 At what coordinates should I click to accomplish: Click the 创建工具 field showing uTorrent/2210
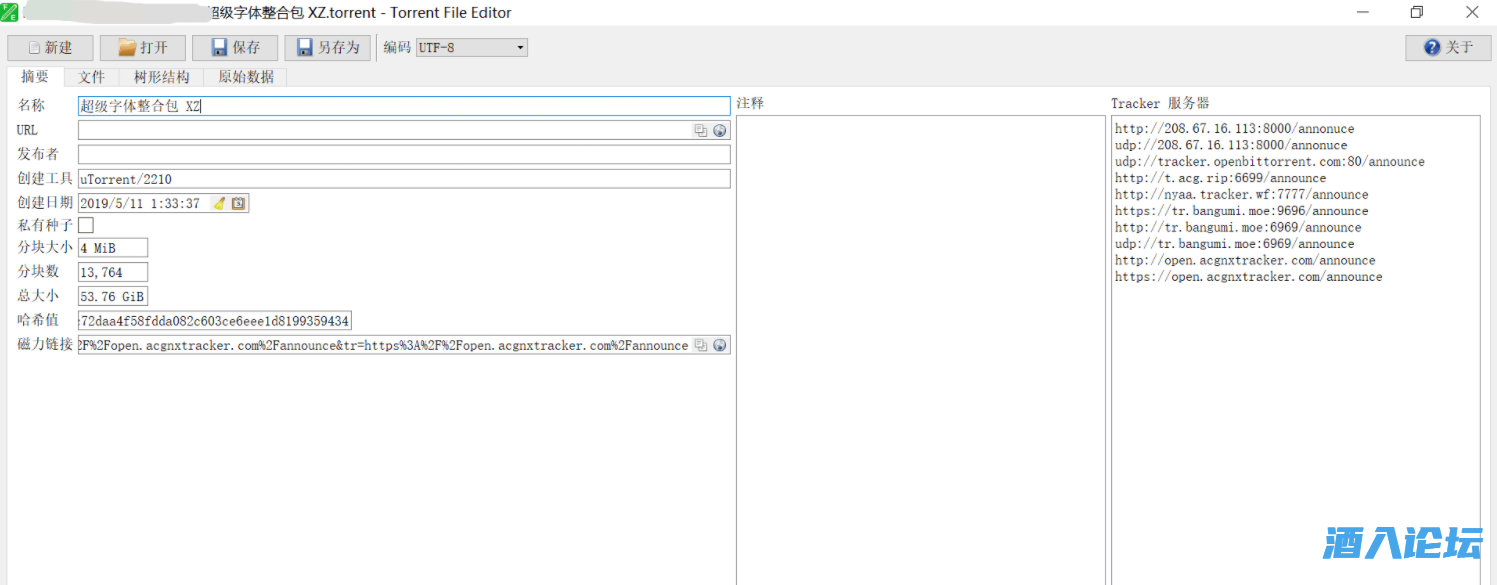404,179
